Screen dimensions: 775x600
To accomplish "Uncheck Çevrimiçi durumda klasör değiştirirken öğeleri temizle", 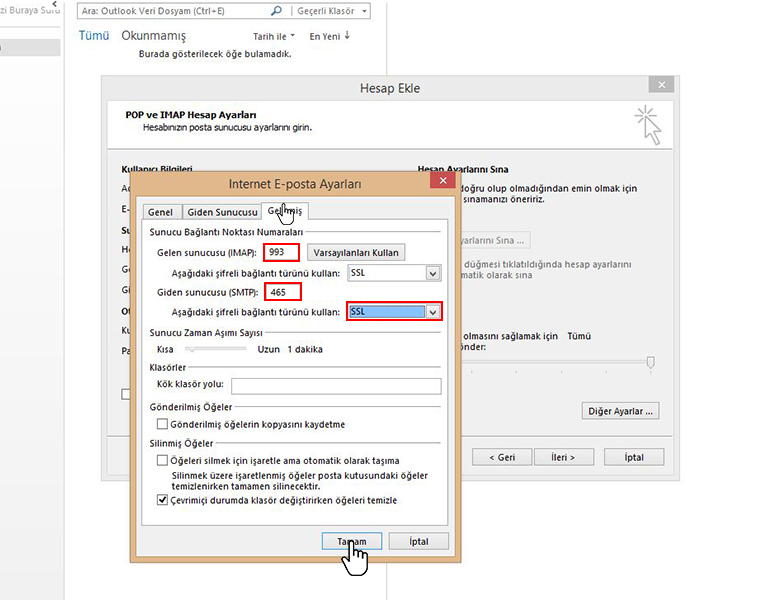I will [162, 499].
